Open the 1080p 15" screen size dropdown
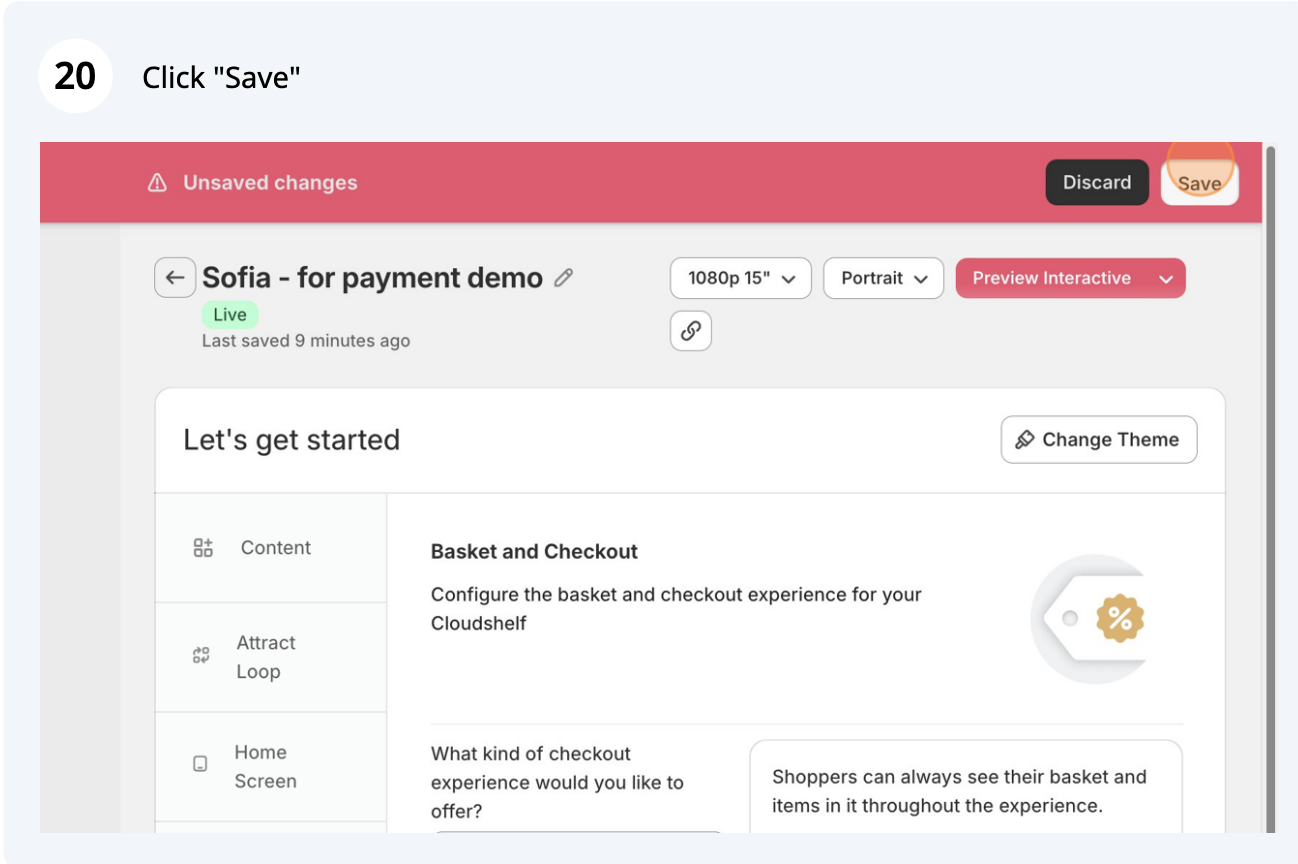Screen dimensions: 1298x864 pyautogui.click(x=741, y=278)
